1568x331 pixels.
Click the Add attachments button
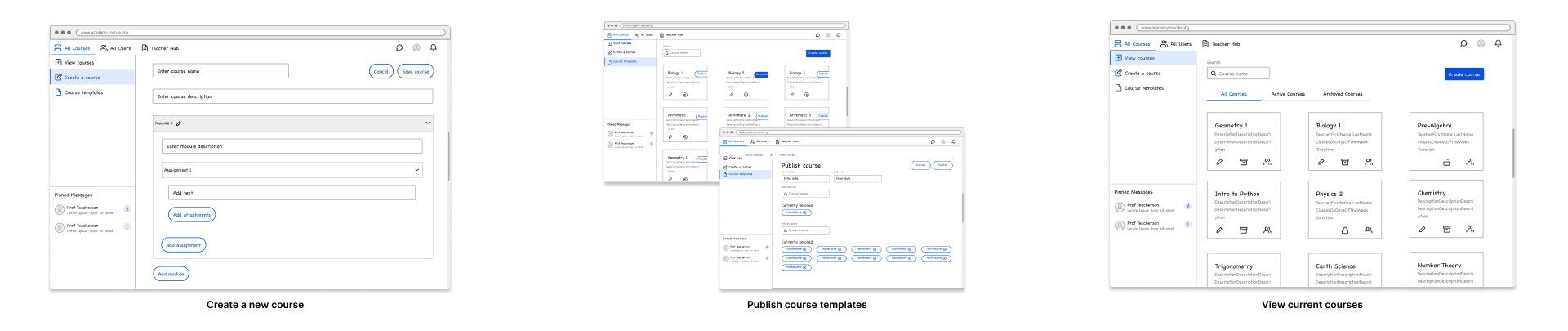192,215
